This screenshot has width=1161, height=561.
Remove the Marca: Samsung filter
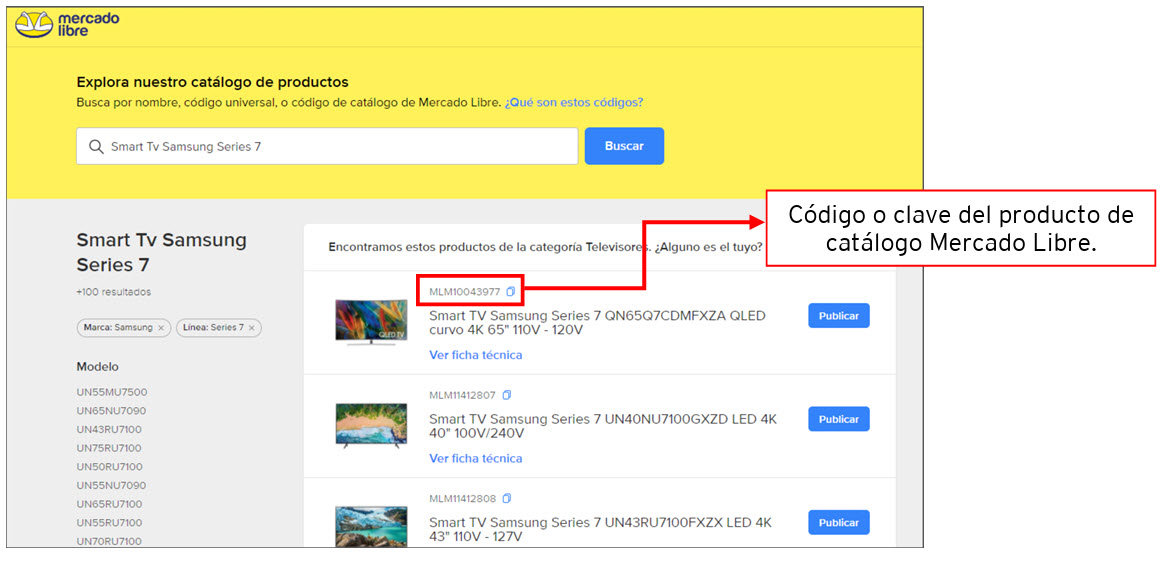[160, 328]
